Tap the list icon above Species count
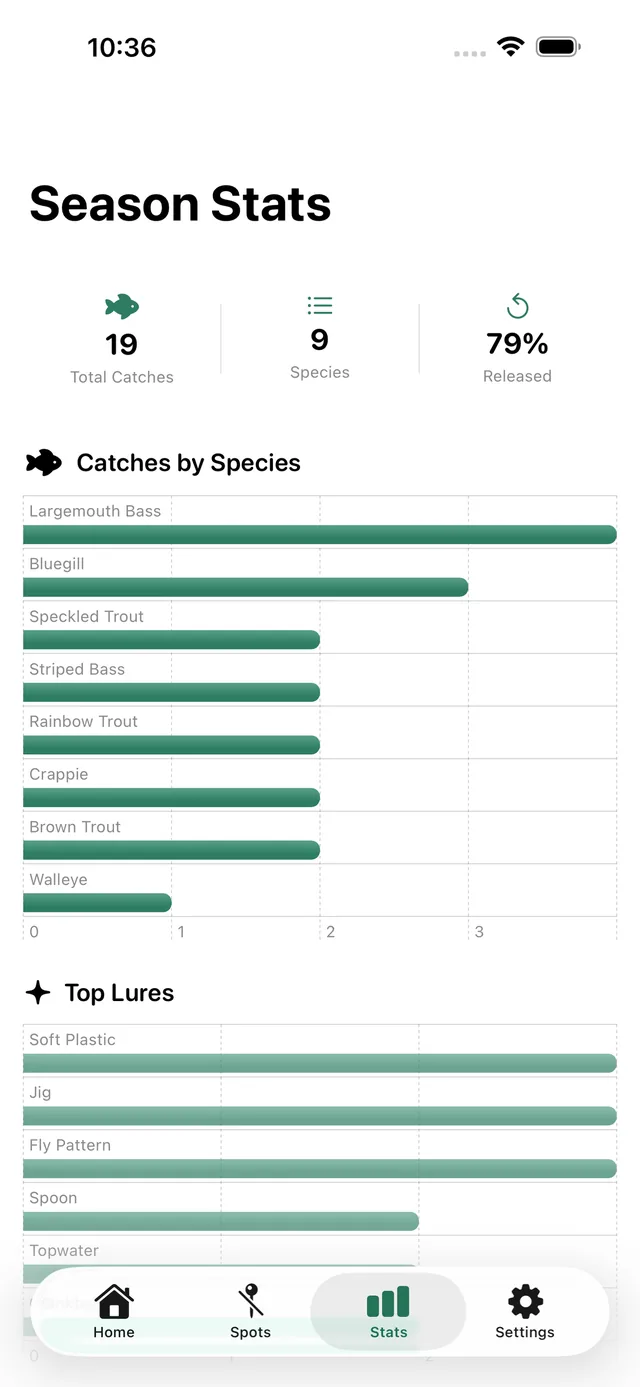This screenshot has width=640, height=1387. point(320,306)
